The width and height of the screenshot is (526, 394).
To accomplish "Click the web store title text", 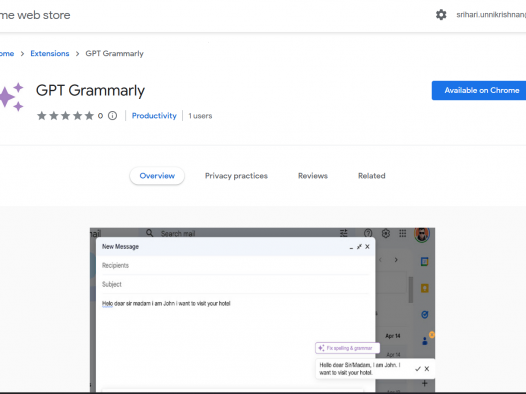I will [x=35, y=15].
